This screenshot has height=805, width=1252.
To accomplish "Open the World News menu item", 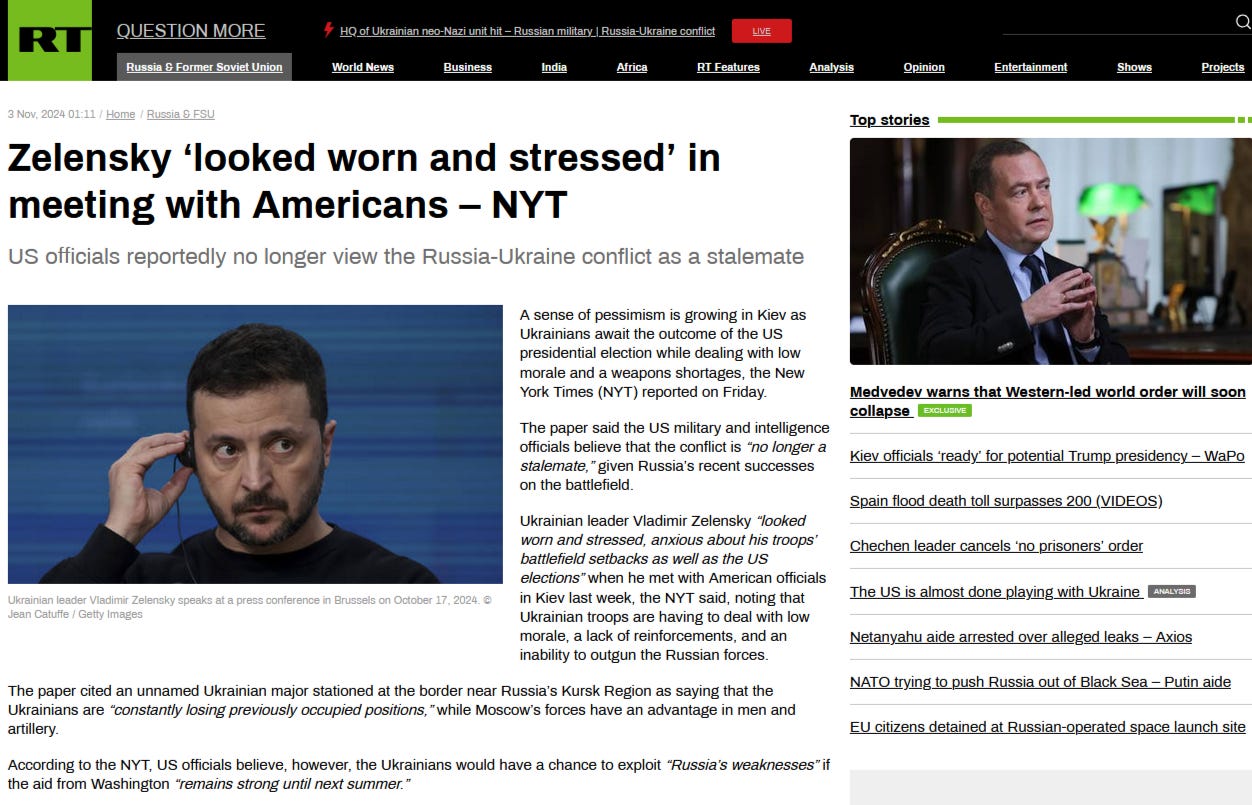I will pyautogui.click(x=363, y=67).
